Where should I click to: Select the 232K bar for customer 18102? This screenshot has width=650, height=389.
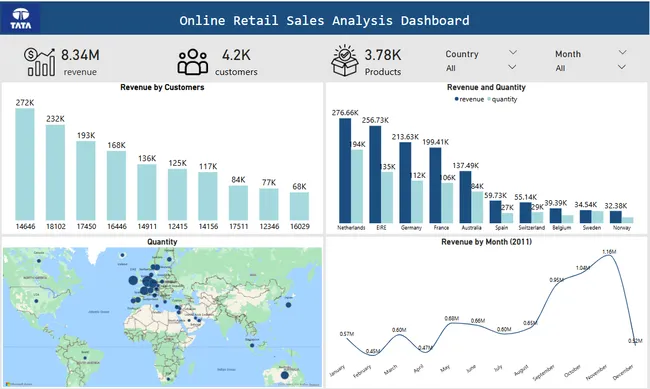pyautogui.click(x=55, y=173)
